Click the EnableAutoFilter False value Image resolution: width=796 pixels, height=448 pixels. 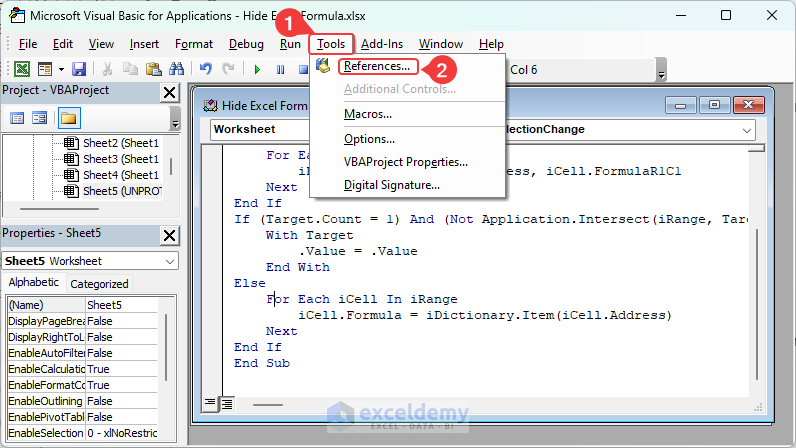(122, 353)
